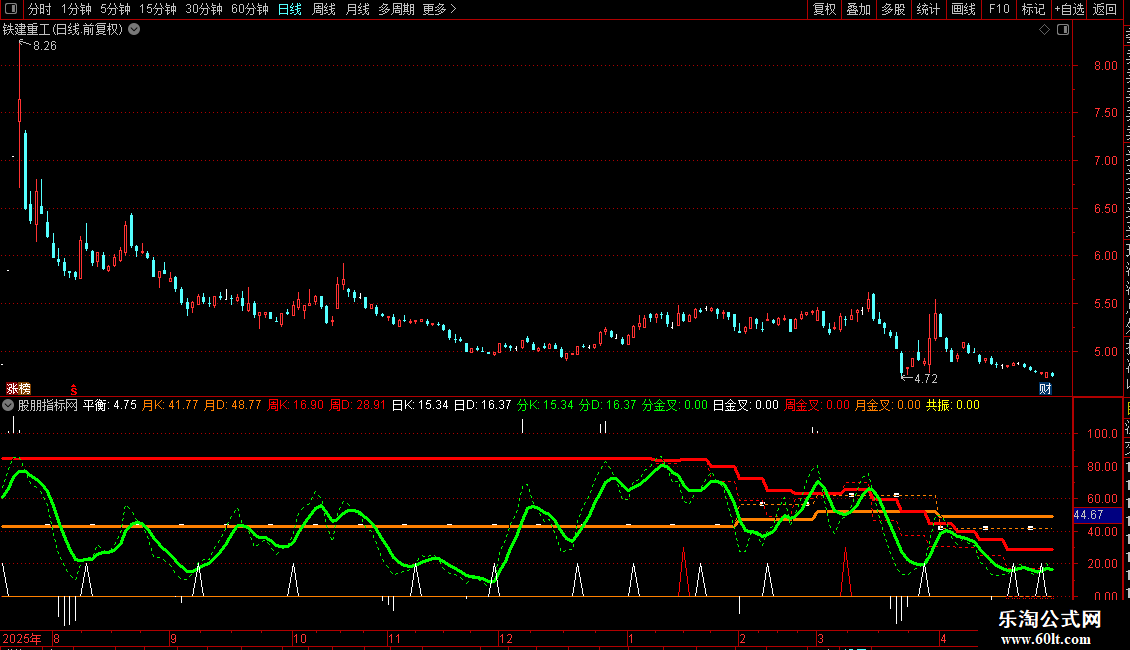Switch to 日线 daily chart

point(290,9)
